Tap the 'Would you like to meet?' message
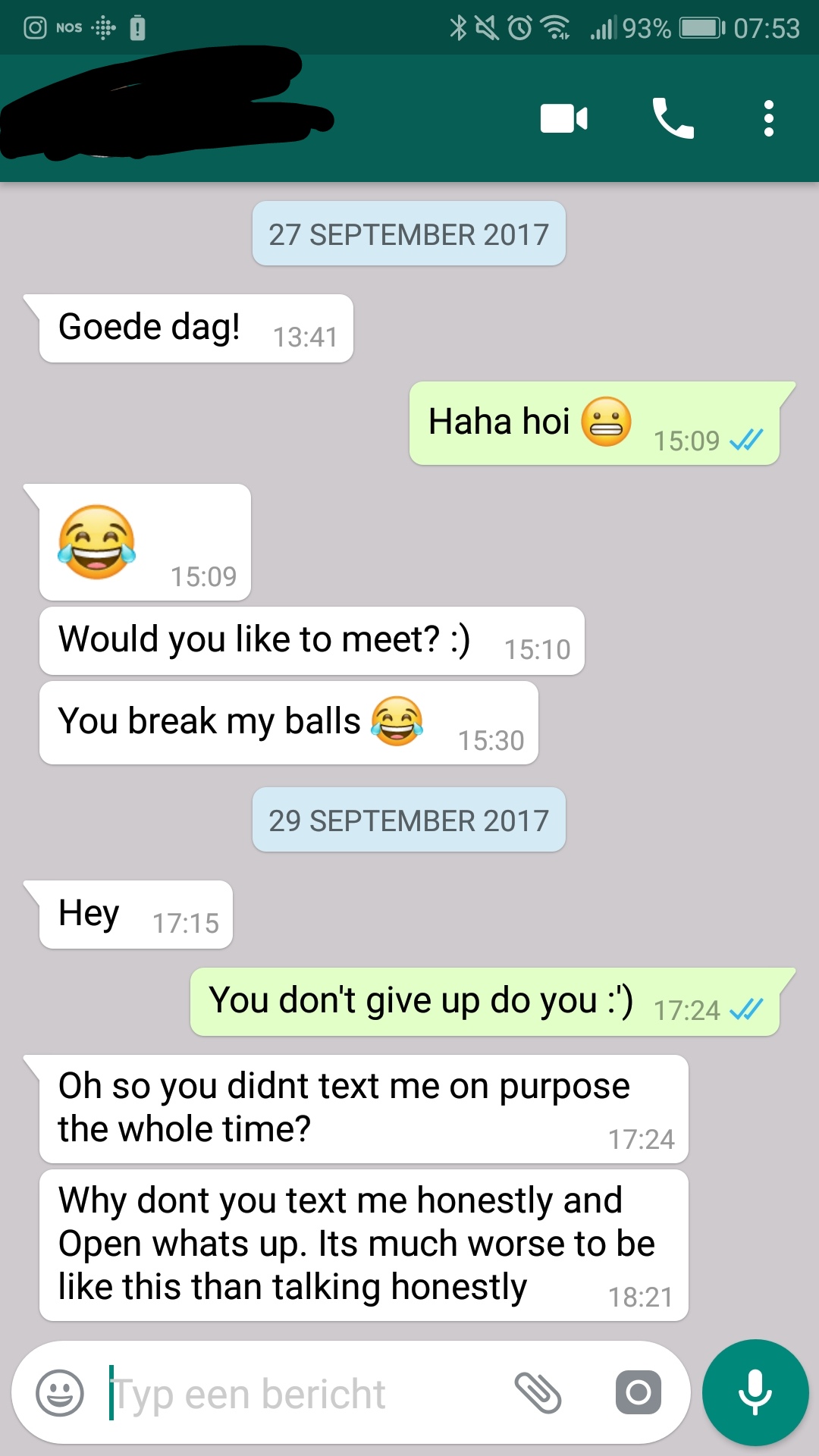The width and height of the screenshot is (819, 1456). (x=312, y=641)
